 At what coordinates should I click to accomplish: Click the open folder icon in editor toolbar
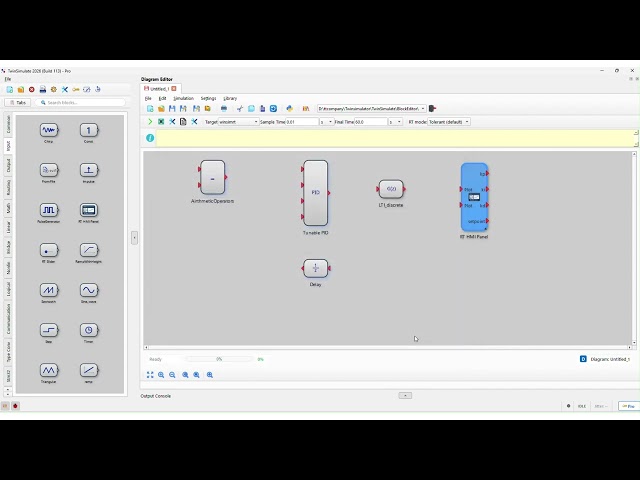[161, 109]
